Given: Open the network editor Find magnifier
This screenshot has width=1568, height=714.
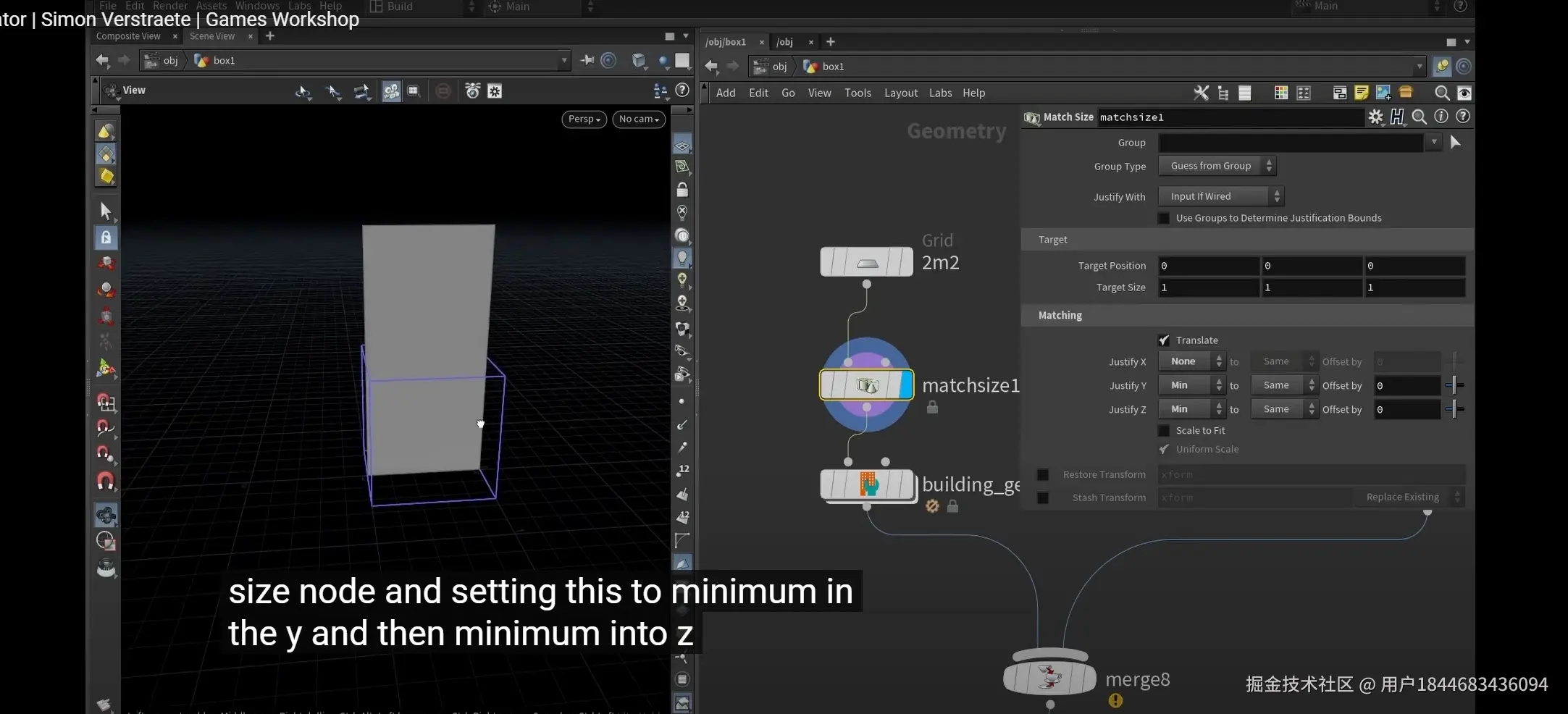Looking at the screenshot, I should tap(1442, 93).
